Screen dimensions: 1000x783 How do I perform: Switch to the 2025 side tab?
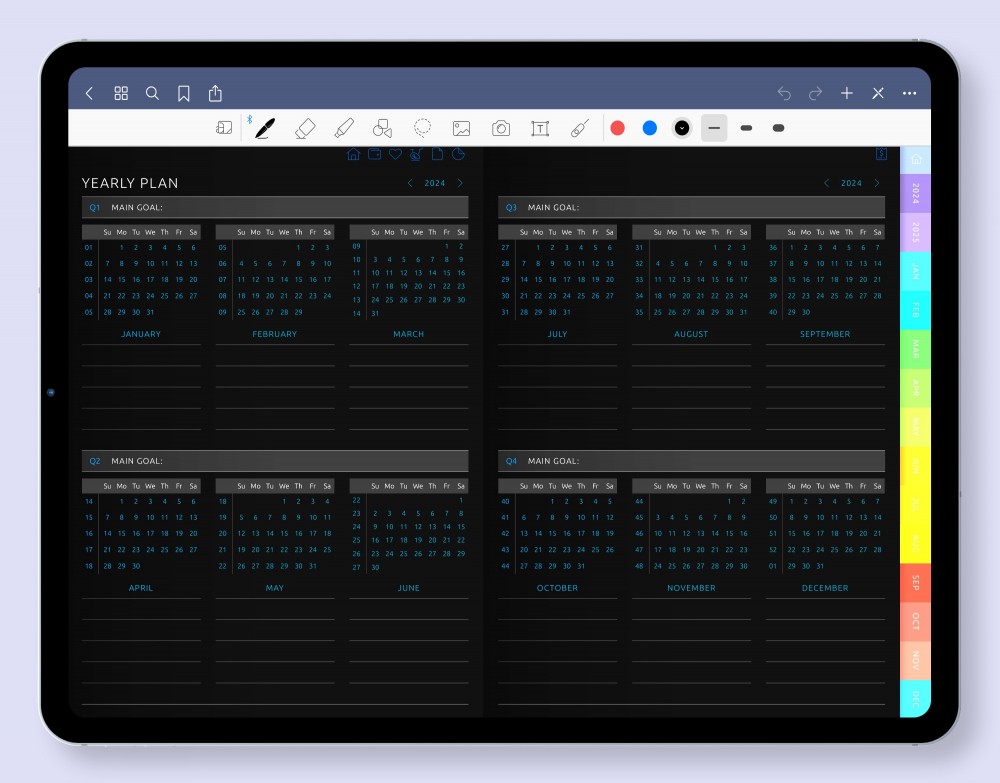point(916,232)
